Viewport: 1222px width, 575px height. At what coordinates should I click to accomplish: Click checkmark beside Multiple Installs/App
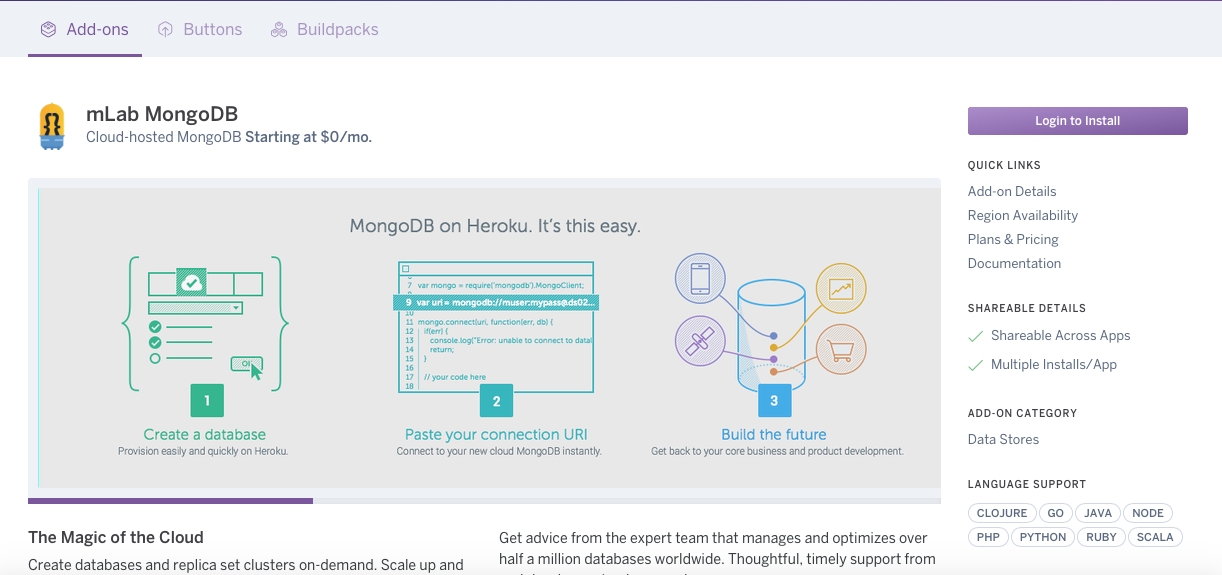pos(975,366)
